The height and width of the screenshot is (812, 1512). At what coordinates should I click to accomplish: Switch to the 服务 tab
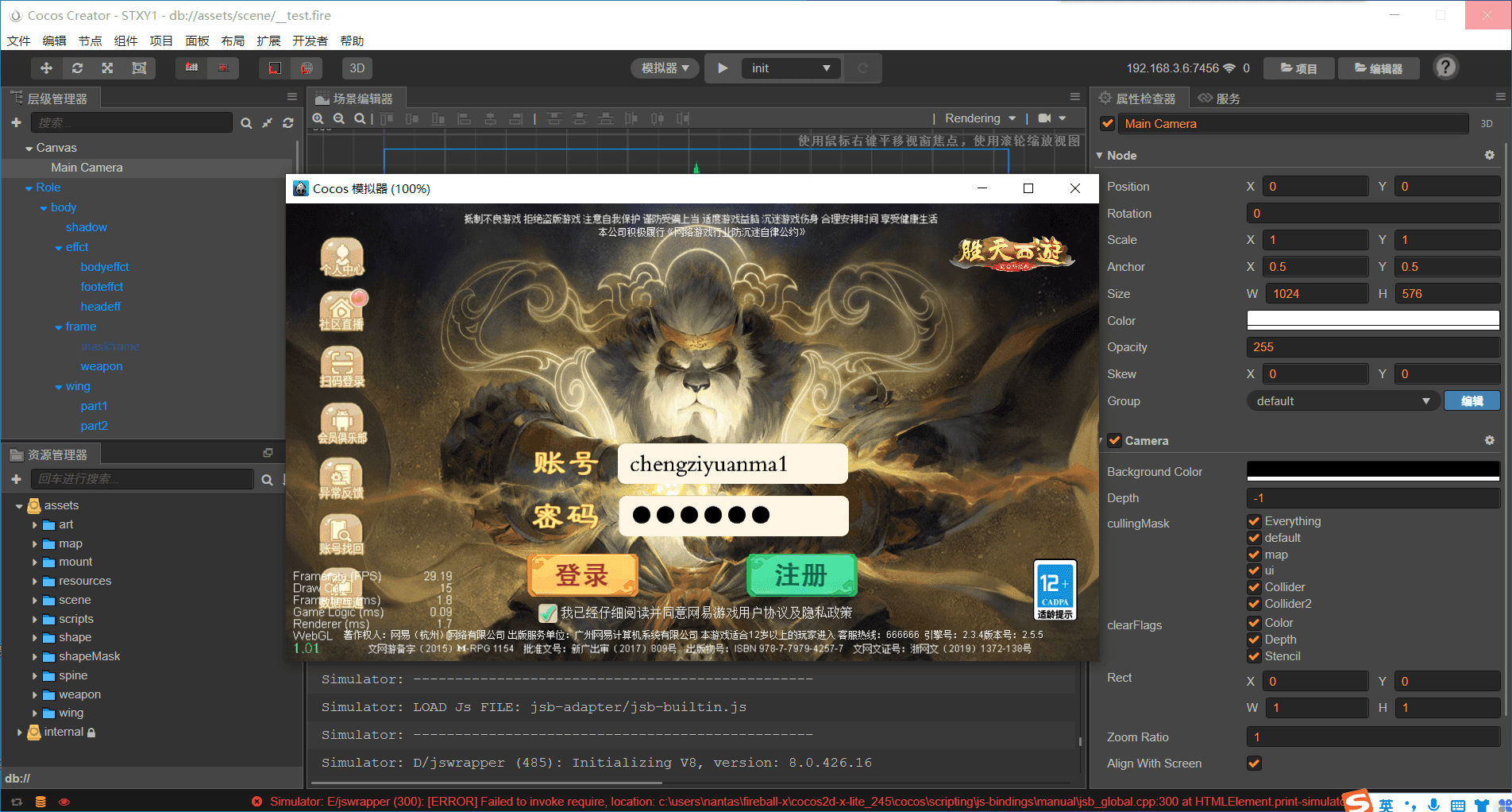pyautogui.click(x=1220, y=99)
